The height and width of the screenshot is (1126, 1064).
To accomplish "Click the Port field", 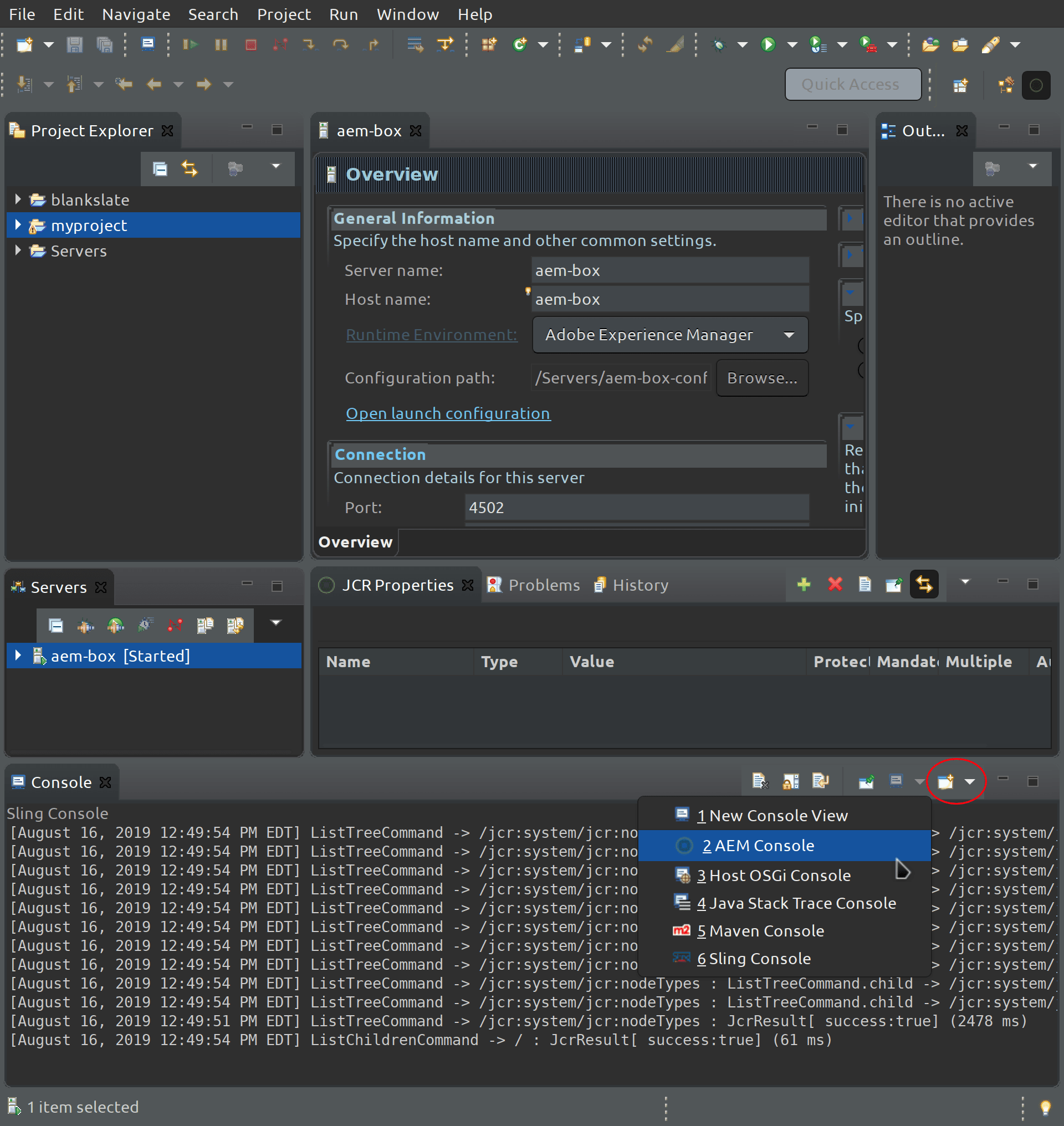I will click(637, 507).
